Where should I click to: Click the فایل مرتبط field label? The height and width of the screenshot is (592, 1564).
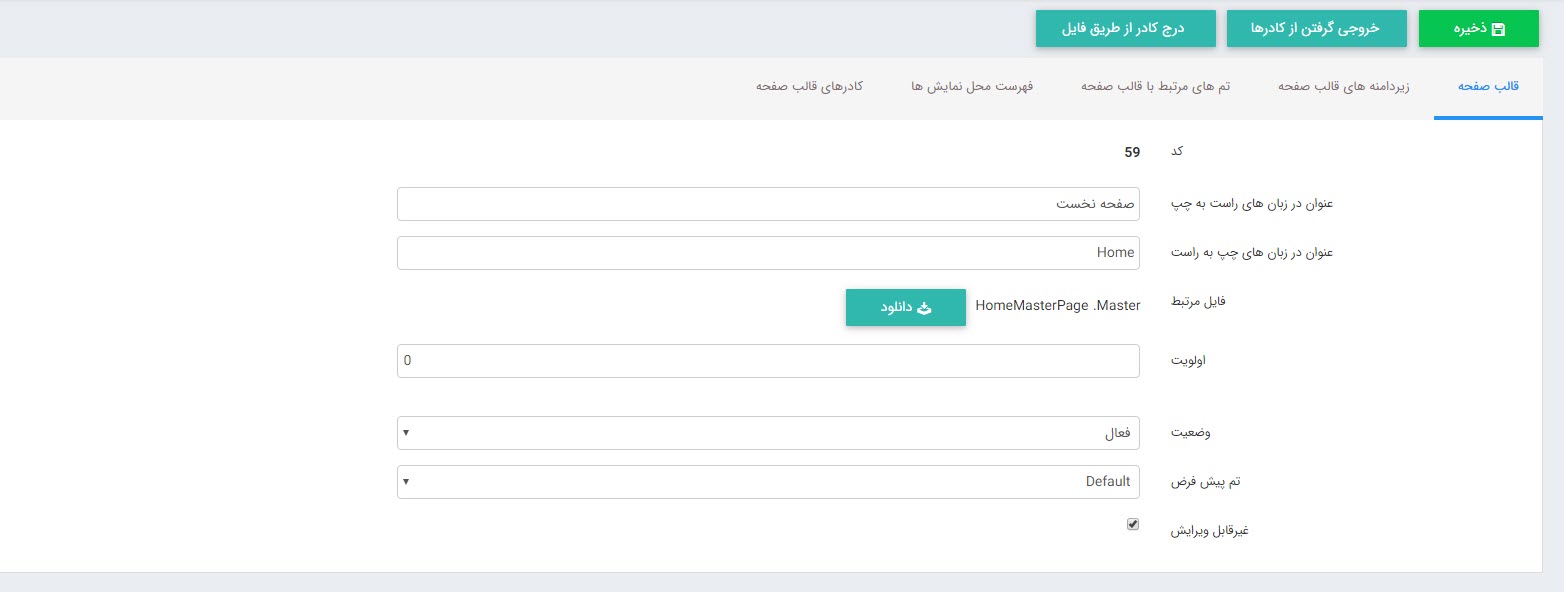coord(1198,301)
